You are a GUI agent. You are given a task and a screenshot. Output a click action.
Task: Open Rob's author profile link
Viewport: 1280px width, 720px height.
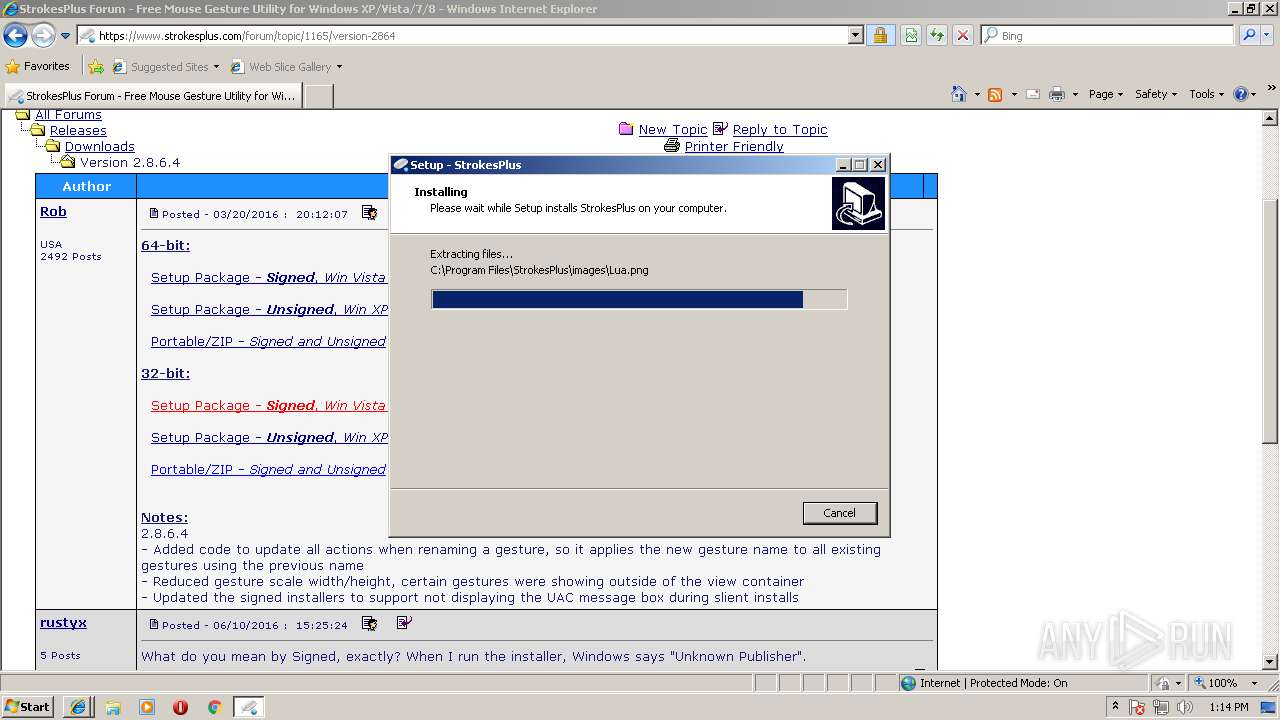coord(53,211)
